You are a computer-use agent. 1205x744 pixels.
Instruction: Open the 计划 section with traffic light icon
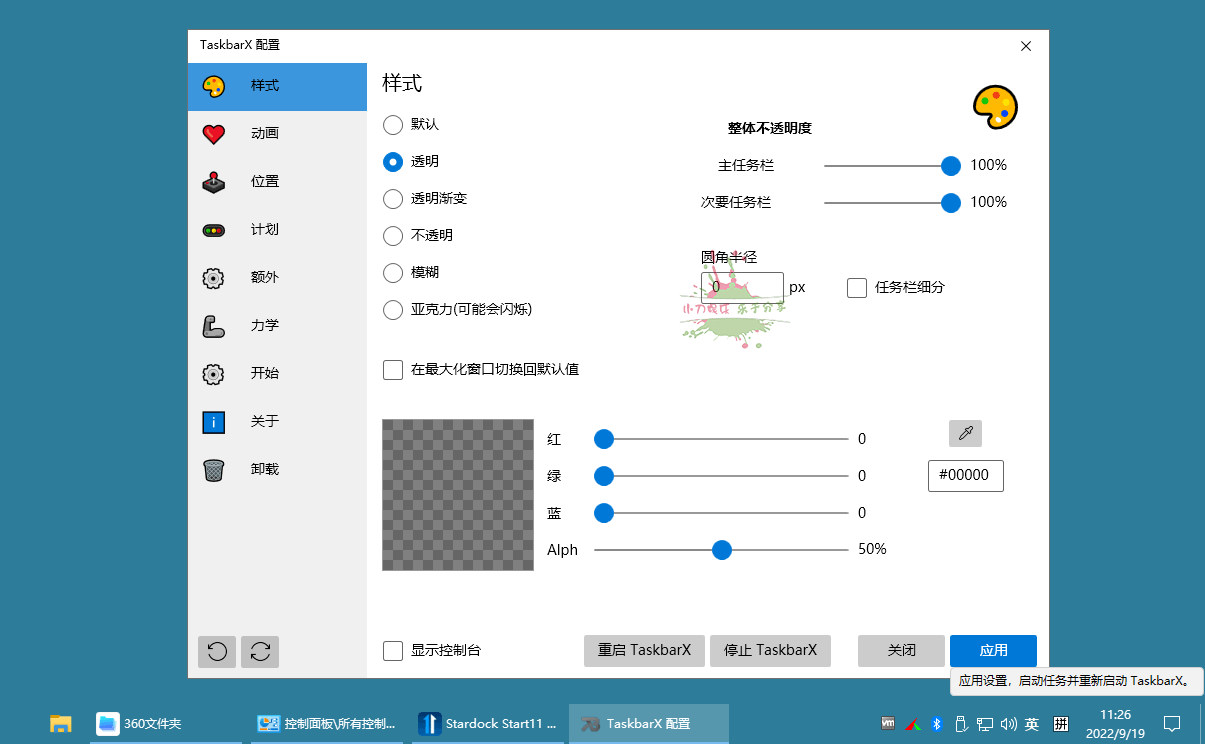click(265, 230)
